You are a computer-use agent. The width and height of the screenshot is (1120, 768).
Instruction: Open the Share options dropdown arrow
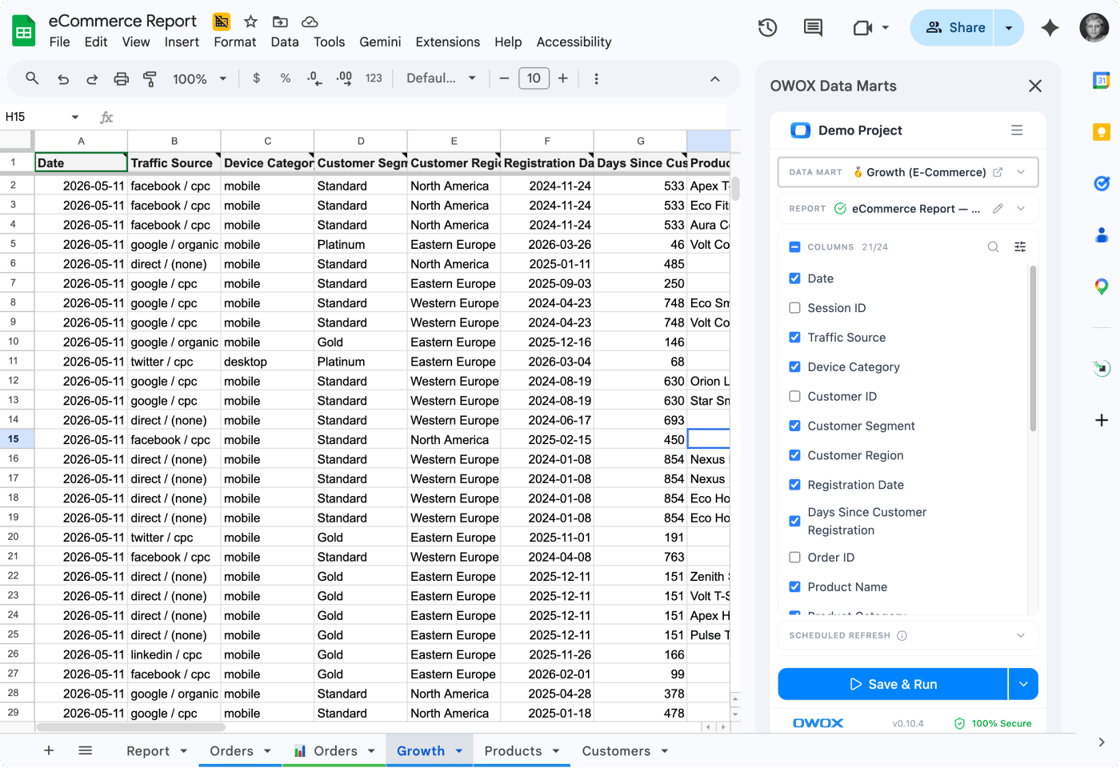tap(1009, 28)
